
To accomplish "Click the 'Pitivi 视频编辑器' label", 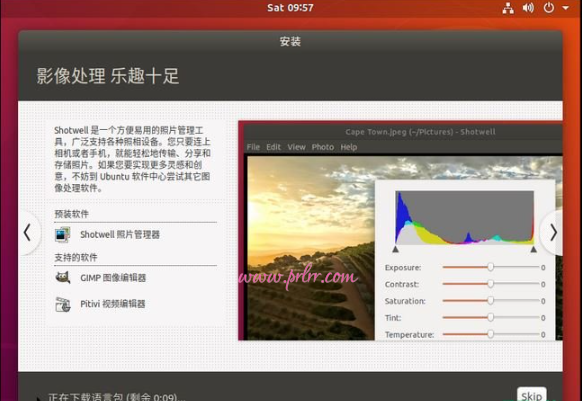I will (x=113, y=304).
